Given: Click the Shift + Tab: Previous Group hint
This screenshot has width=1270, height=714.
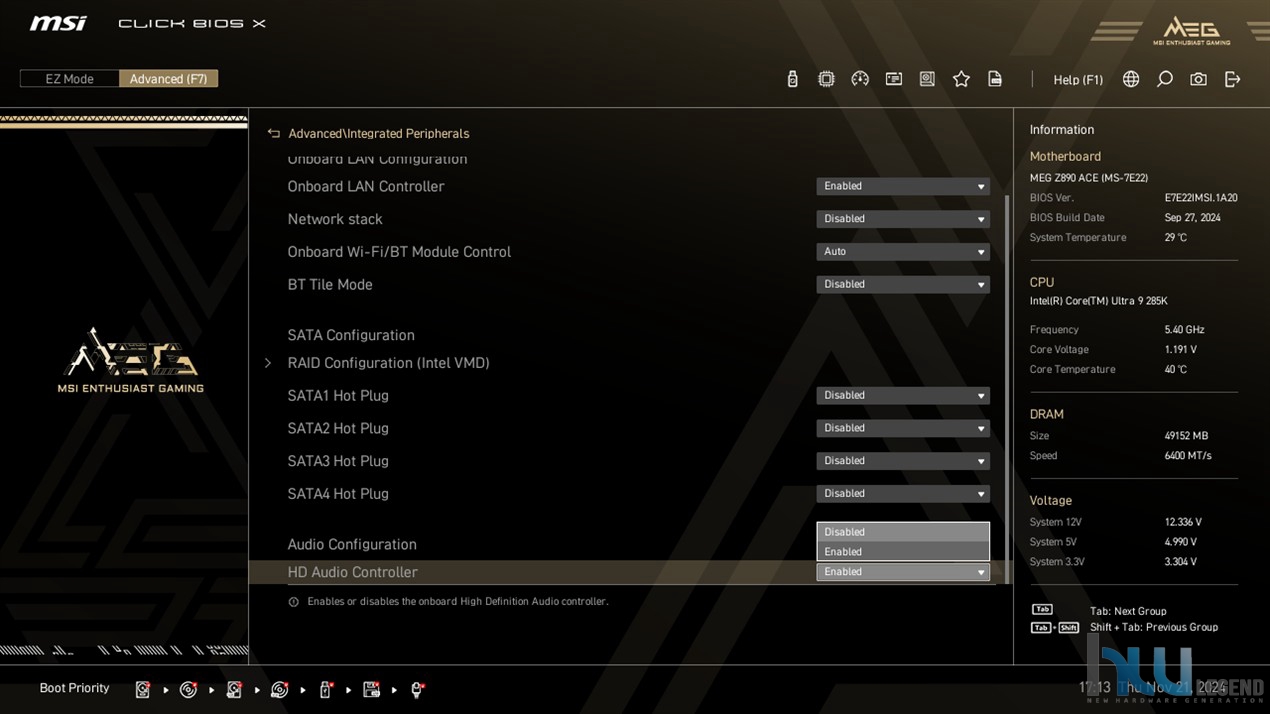Looking at the screenshot, I should coord(1153,627).
